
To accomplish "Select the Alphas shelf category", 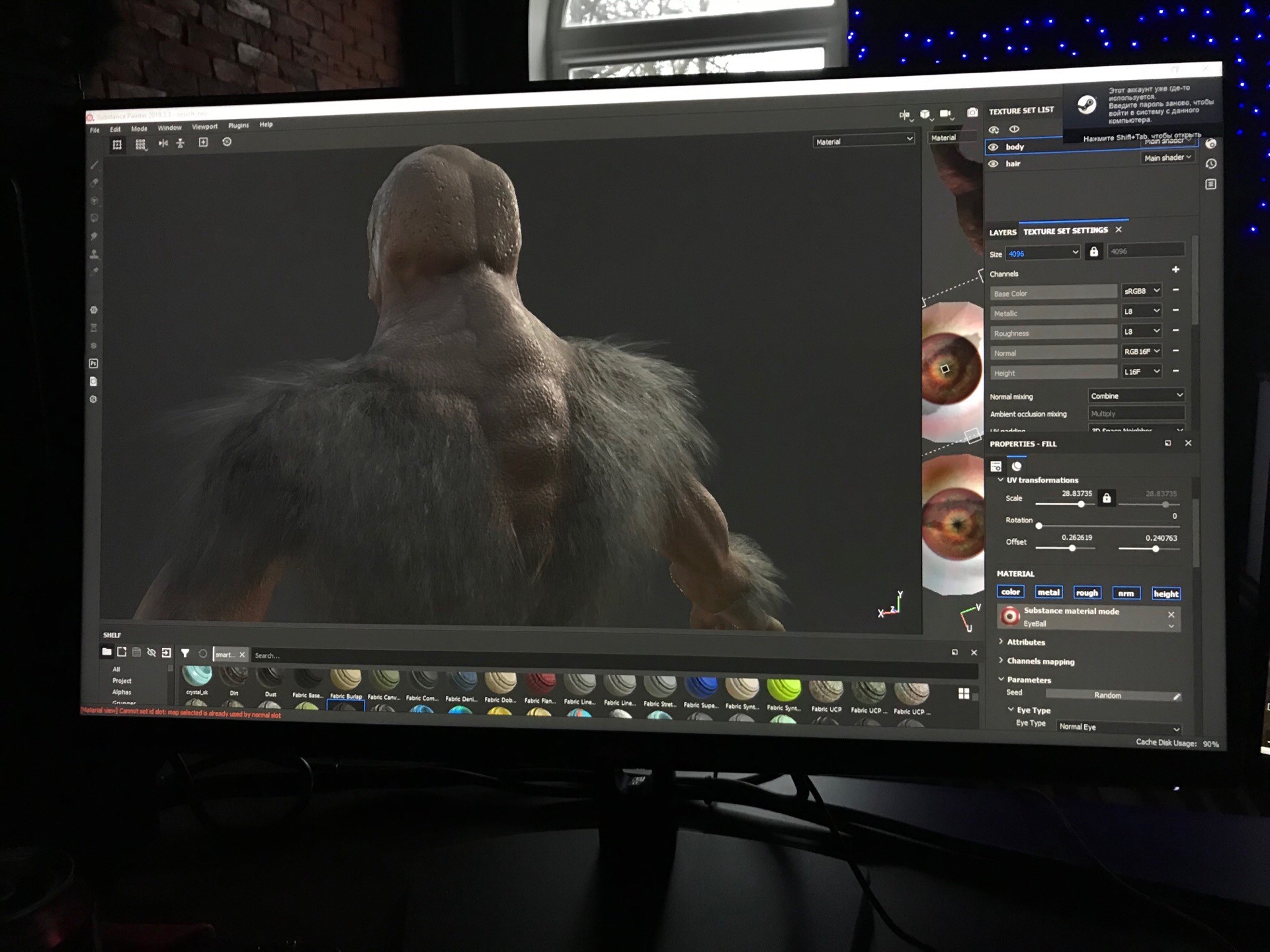I will [x=122, y=692].
